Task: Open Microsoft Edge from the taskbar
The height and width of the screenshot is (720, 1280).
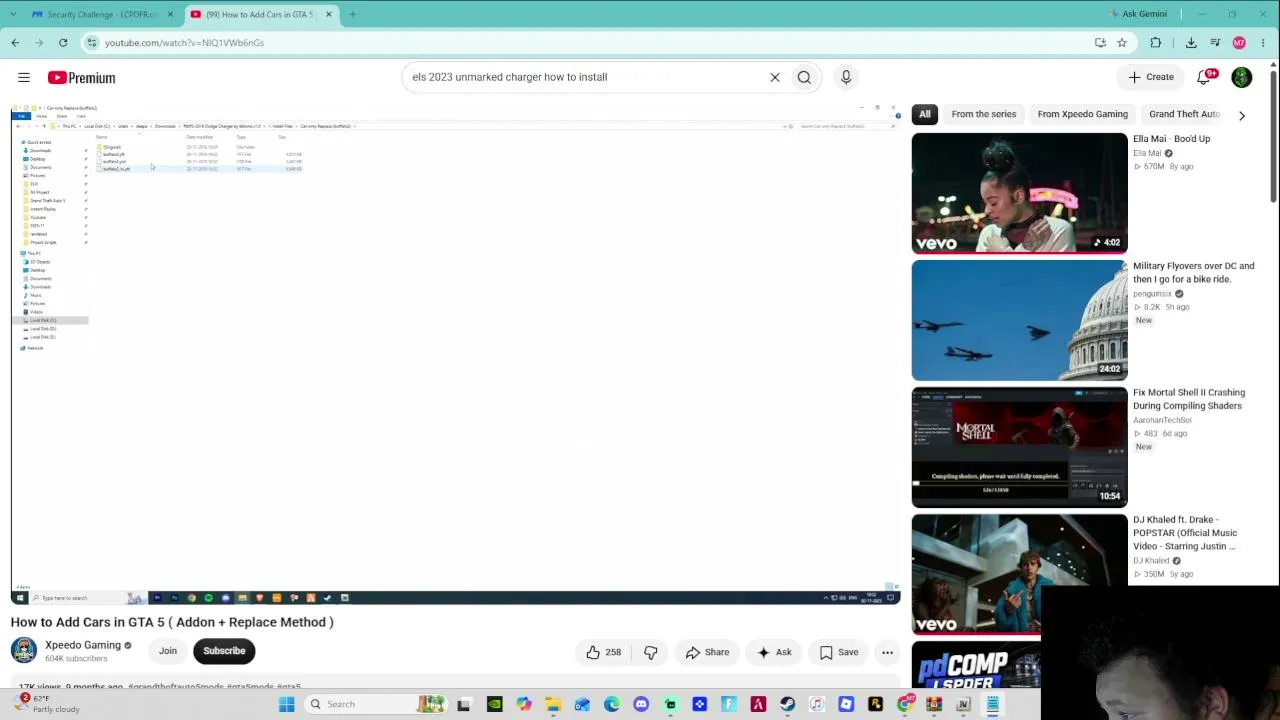Action: 612,704
